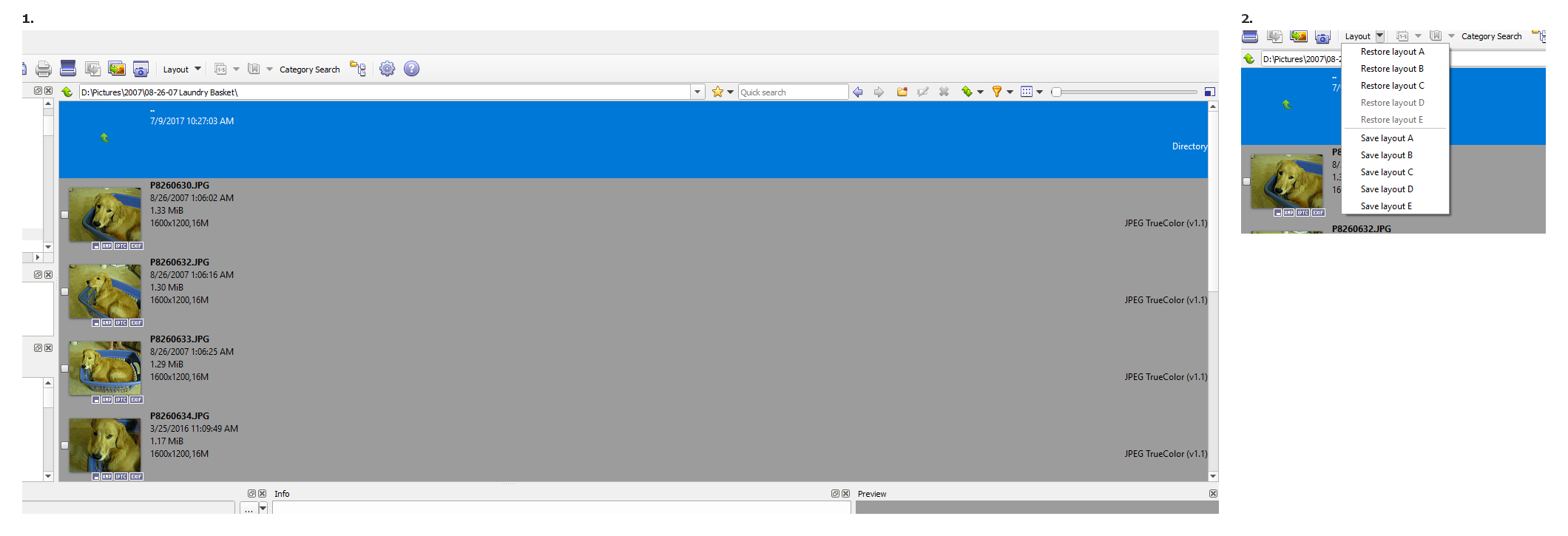
Task: Open the folder tree icon beside Category Search
Action: coord(358,69)
